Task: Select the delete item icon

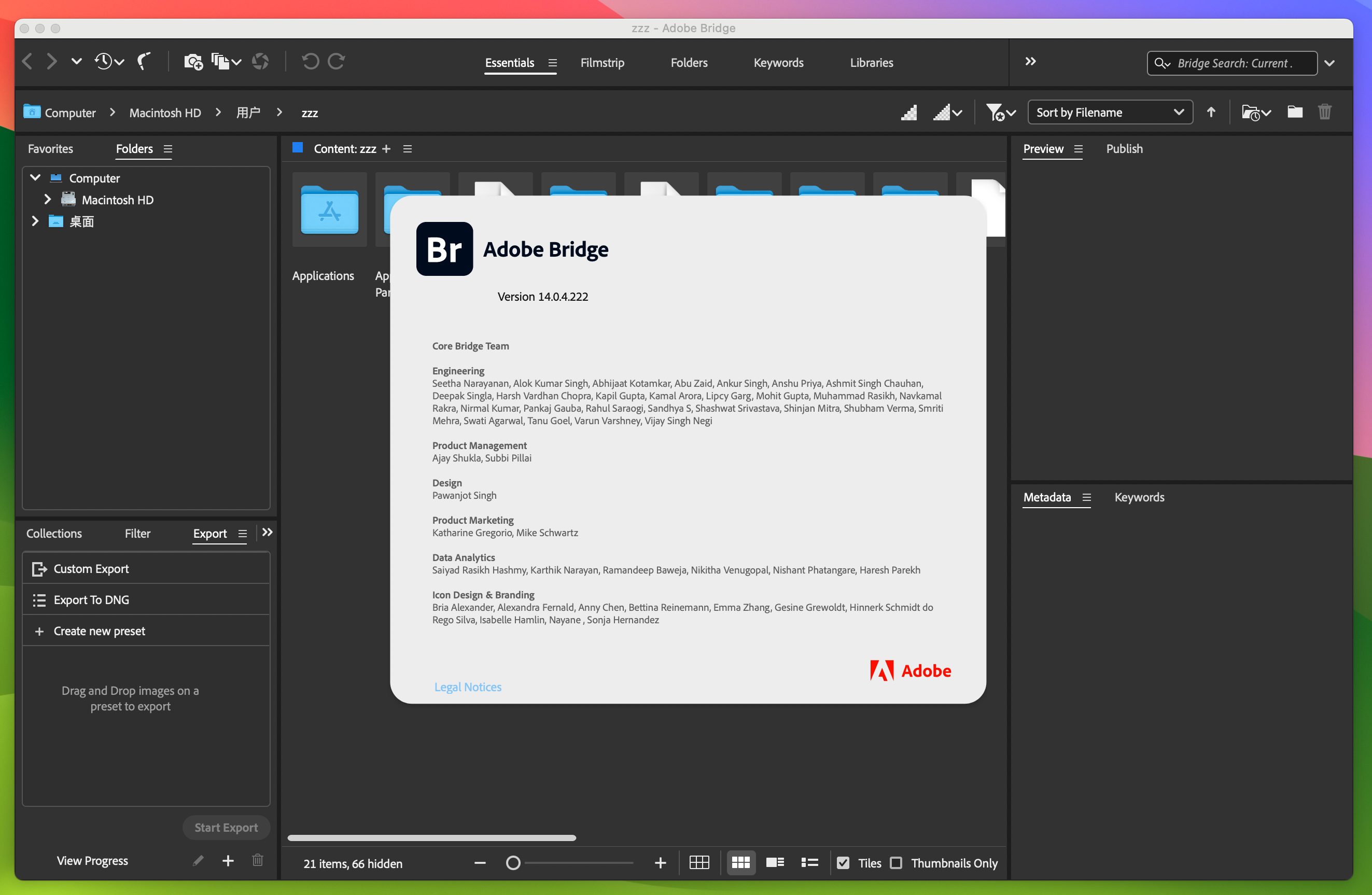Action: click(1326, 111)
